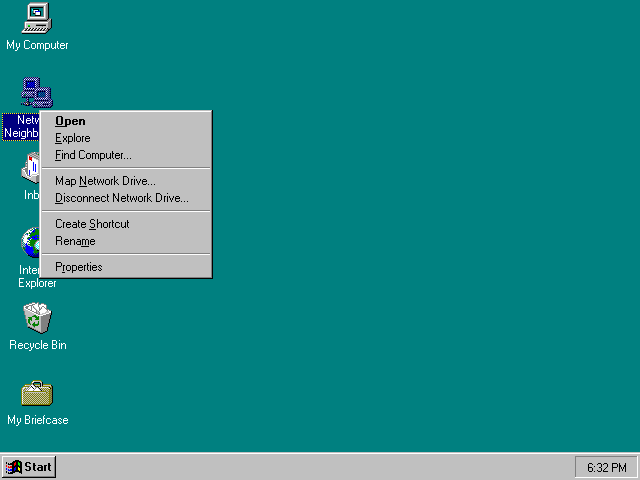Screen dimensions: 640x480
Task: Click the 6:32 PM taskbar clock
Action: tap(607, 467)
